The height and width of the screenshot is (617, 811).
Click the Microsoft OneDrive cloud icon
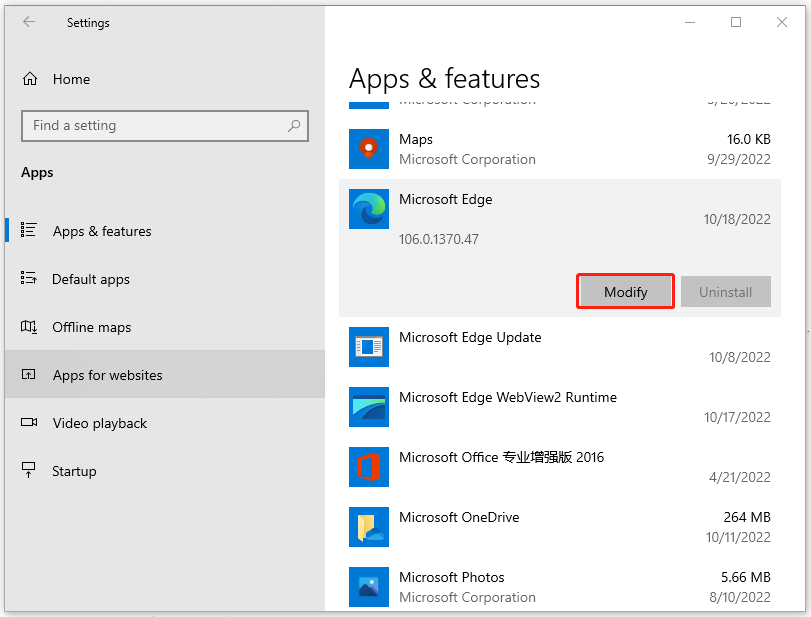coord(369,527)
